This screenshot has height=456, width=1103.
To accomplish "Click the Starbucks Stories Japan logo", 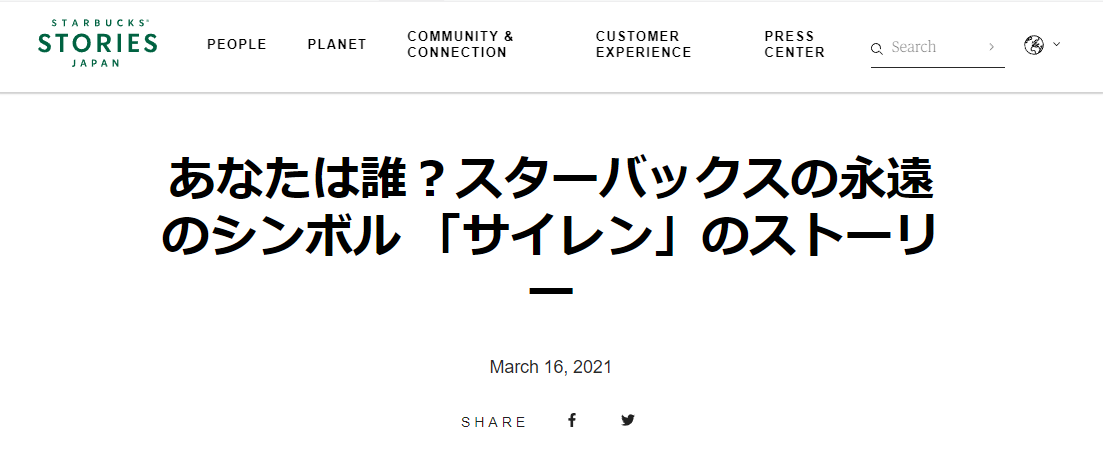I will click(x=97, y=43).
